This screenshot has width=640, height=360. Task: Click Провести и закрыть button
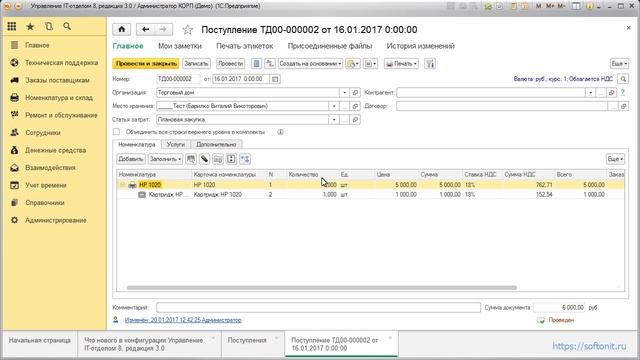(146, 64)
